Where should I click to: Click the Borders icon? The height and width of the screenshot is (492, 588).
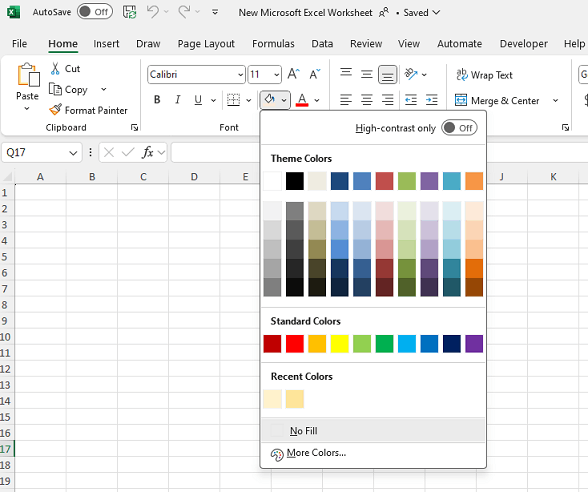coord(233,100)
